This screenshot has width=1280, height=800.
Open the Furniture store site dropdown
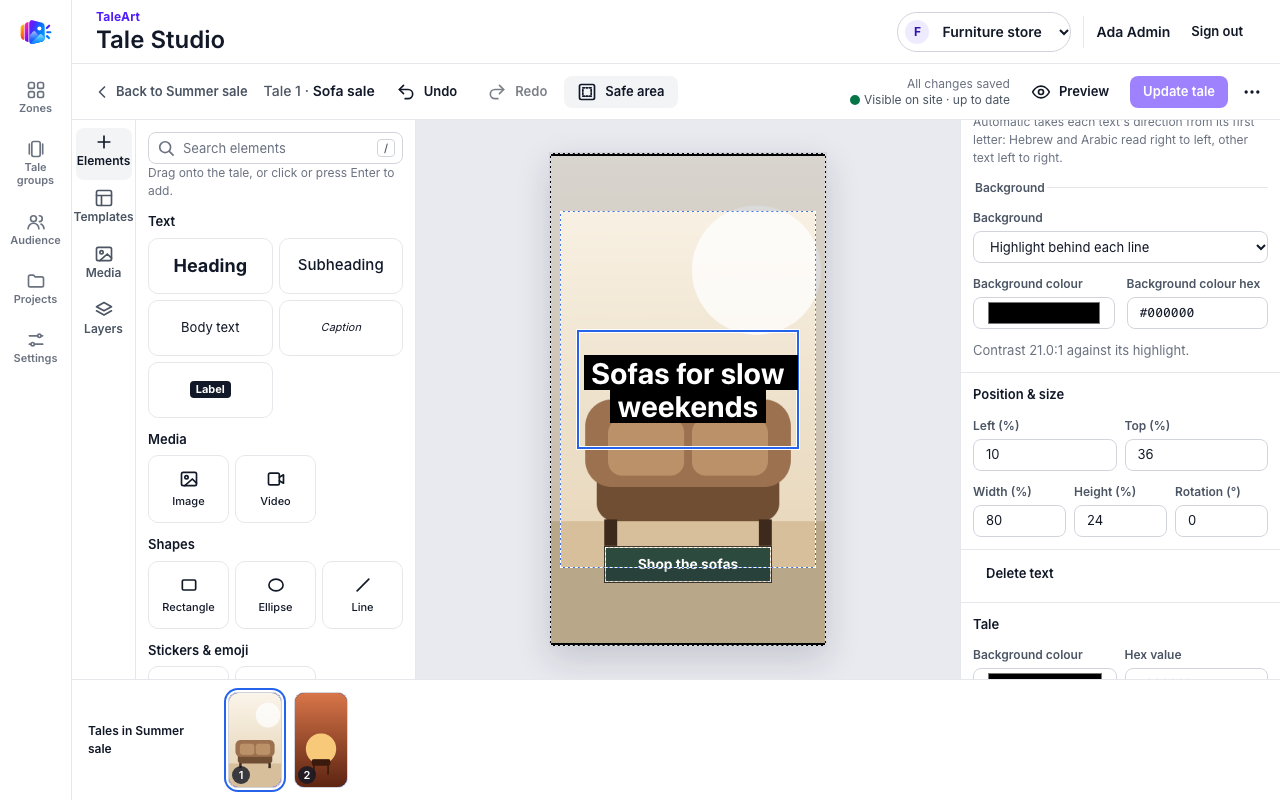(x=984, y=32)
